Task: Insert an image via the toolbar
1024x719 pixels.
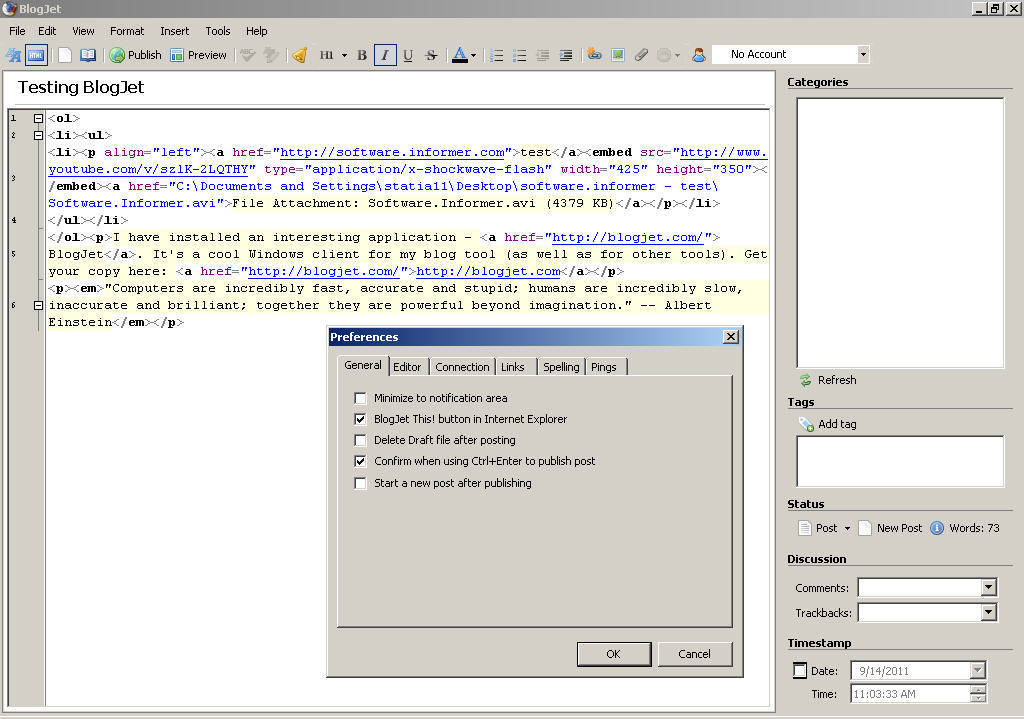Action: pyautogui.click(x=619, y=55)
